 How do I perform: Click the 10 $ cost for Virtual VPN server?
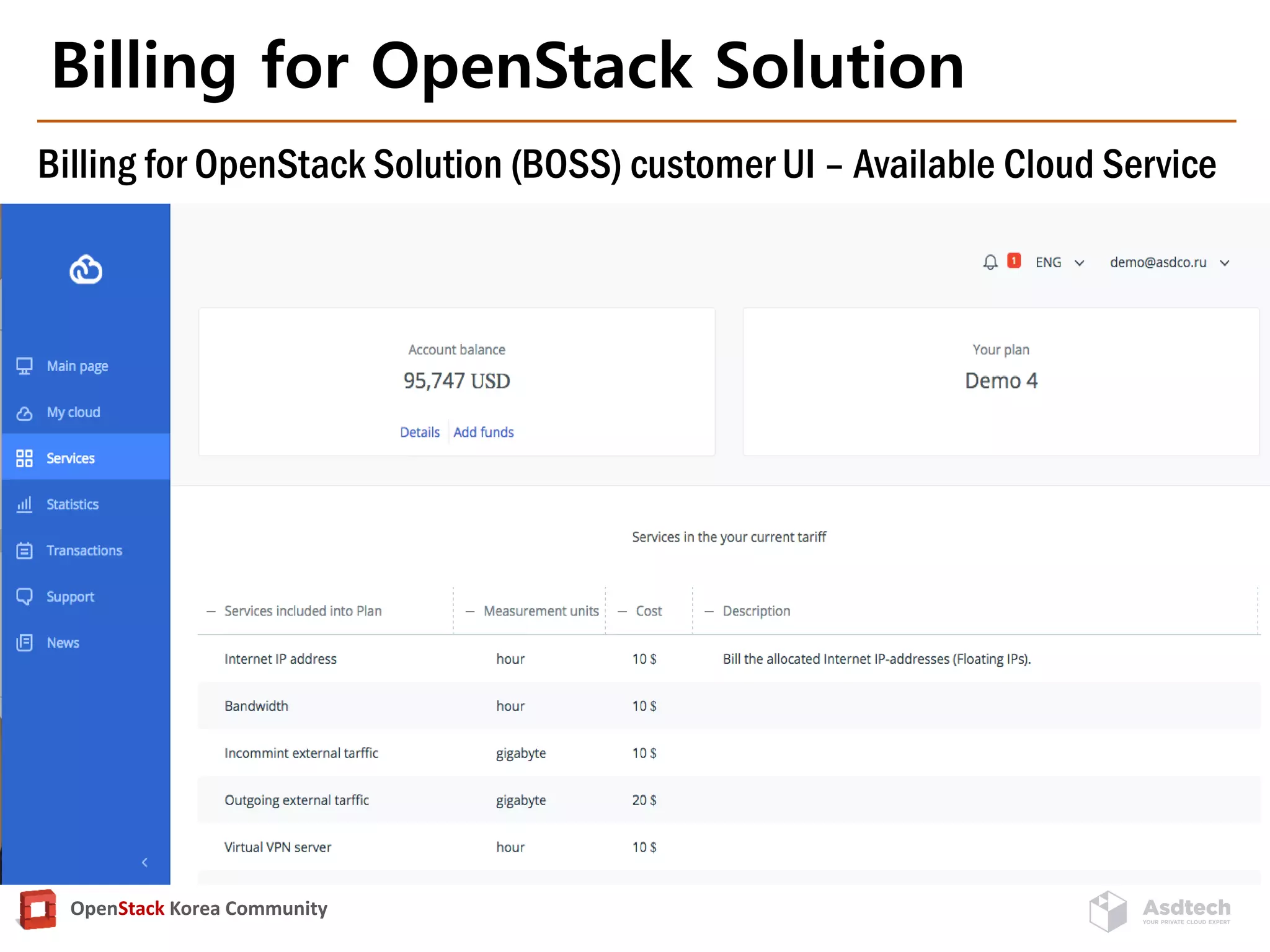(x=644, y=847)
